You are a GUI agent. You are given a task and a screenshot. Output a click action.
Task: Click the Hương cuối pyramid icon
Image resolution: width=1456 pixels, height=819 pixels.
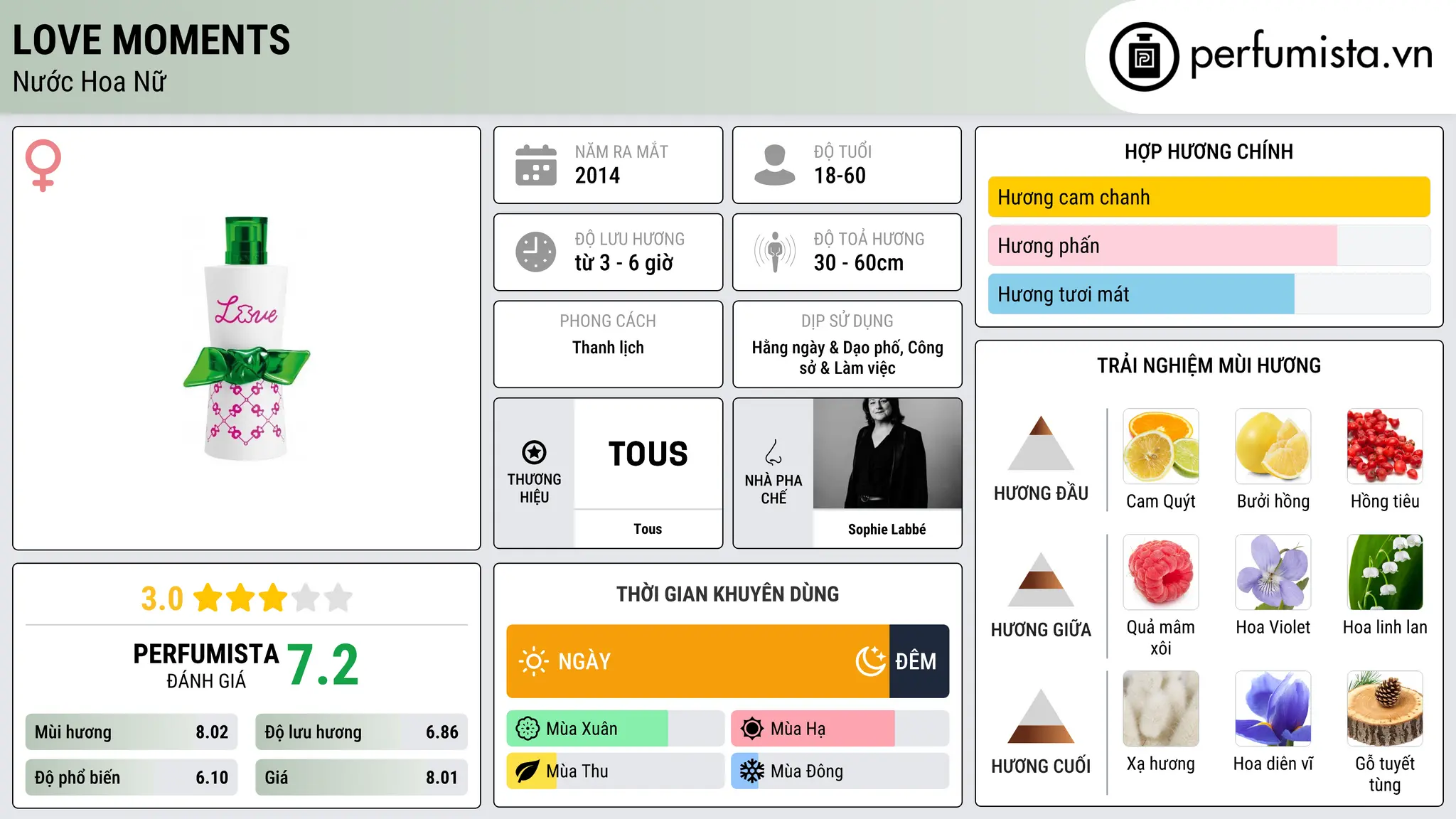click(x=1041, y=716)
